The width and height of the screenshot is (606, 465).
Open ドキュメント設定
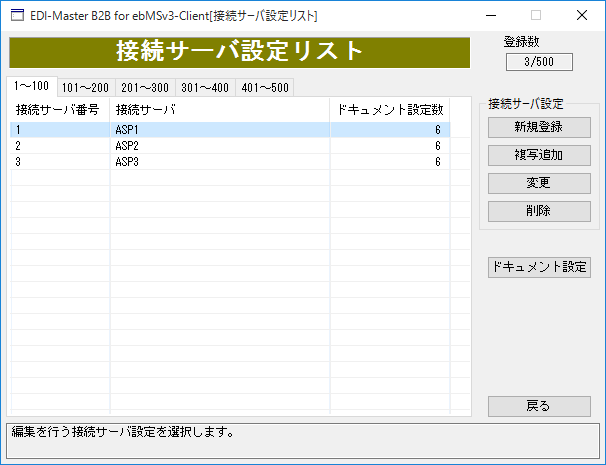(x=538, y=267)
